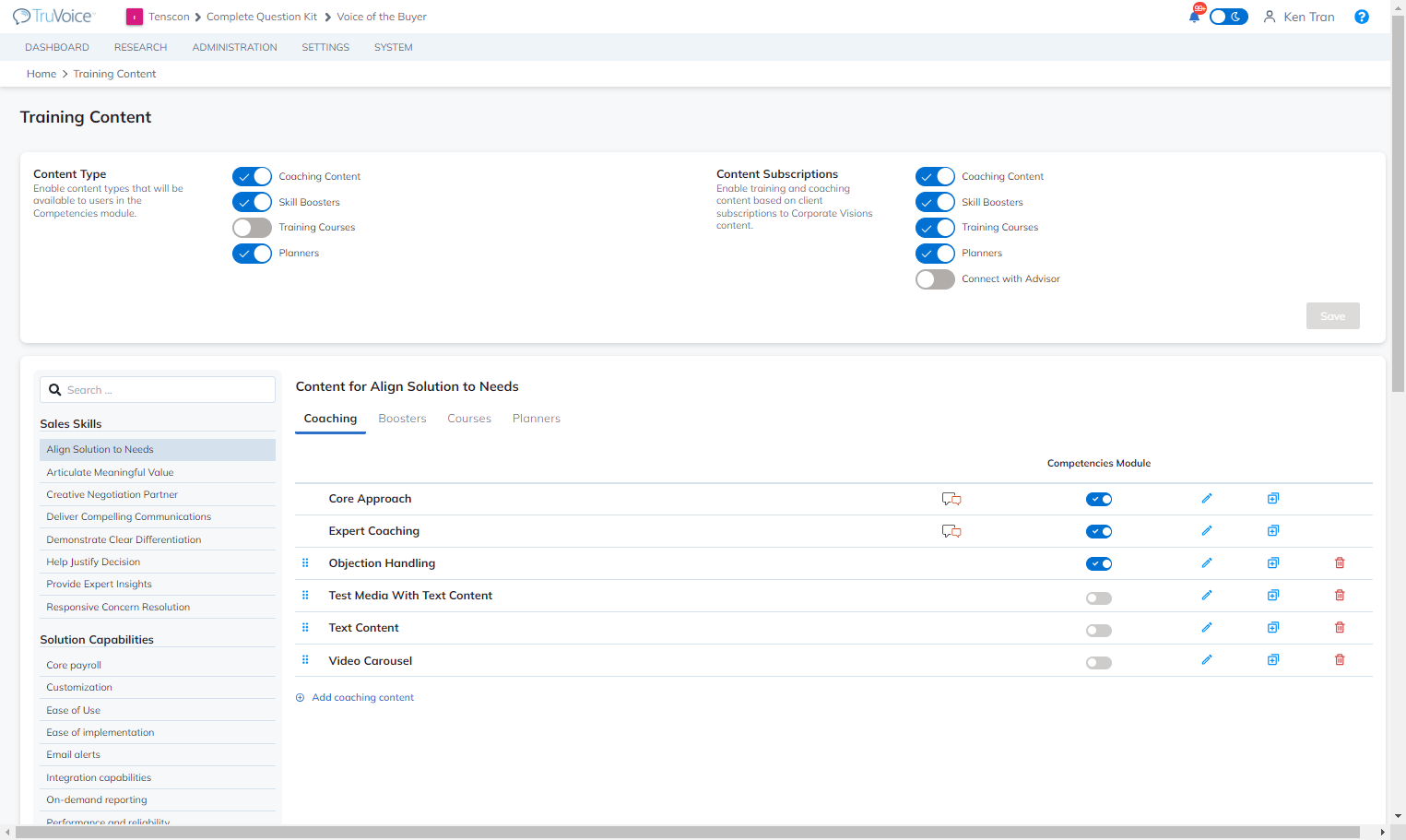Toggle the dark mode switch in the header
The image size is (1406, 840).
coord(1229,17)
